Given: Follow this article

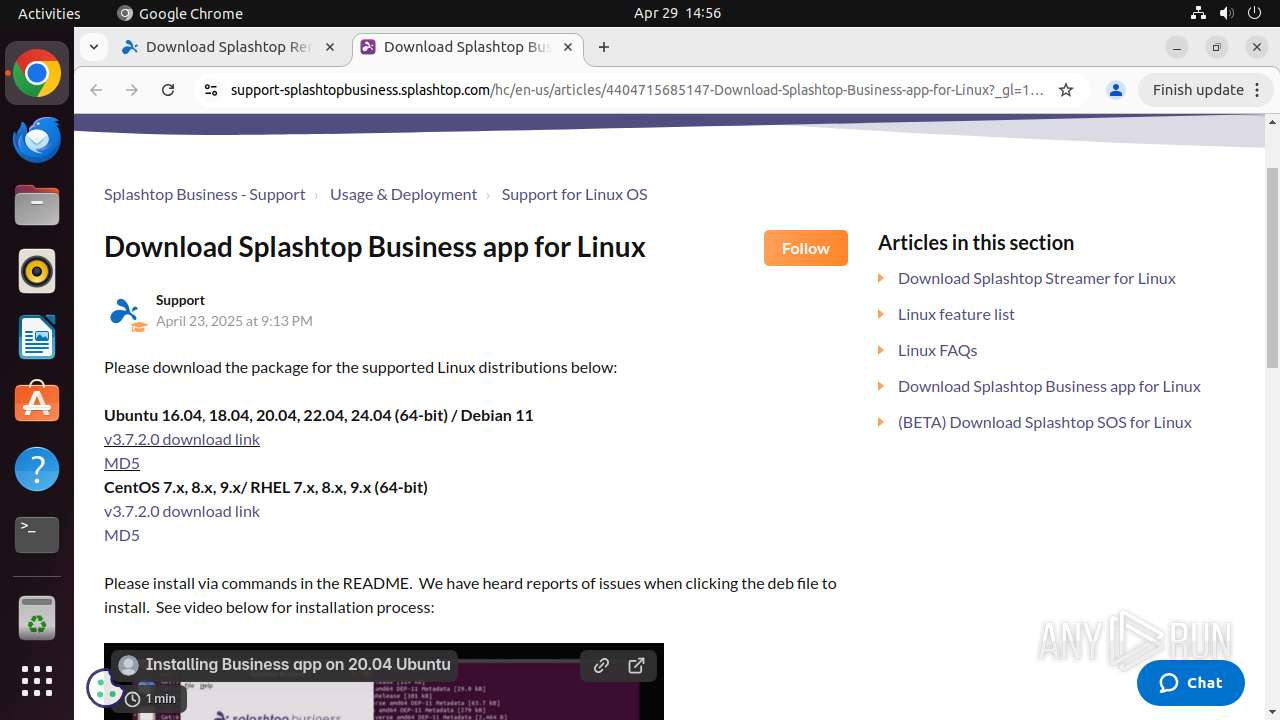Looking at the screenshot, I should (806, 248).
